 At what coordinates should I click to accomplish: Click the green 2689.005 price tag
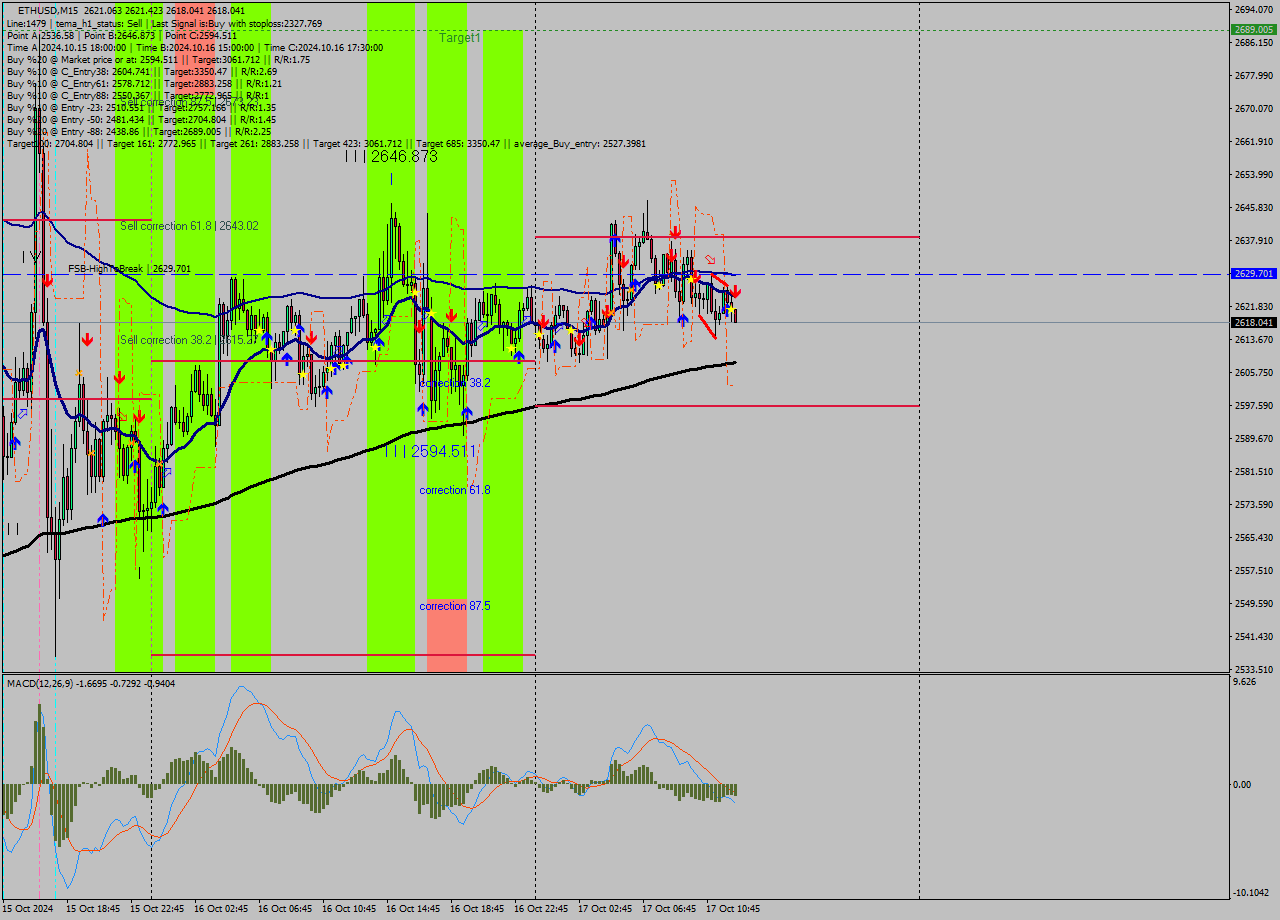[1253, 30]
